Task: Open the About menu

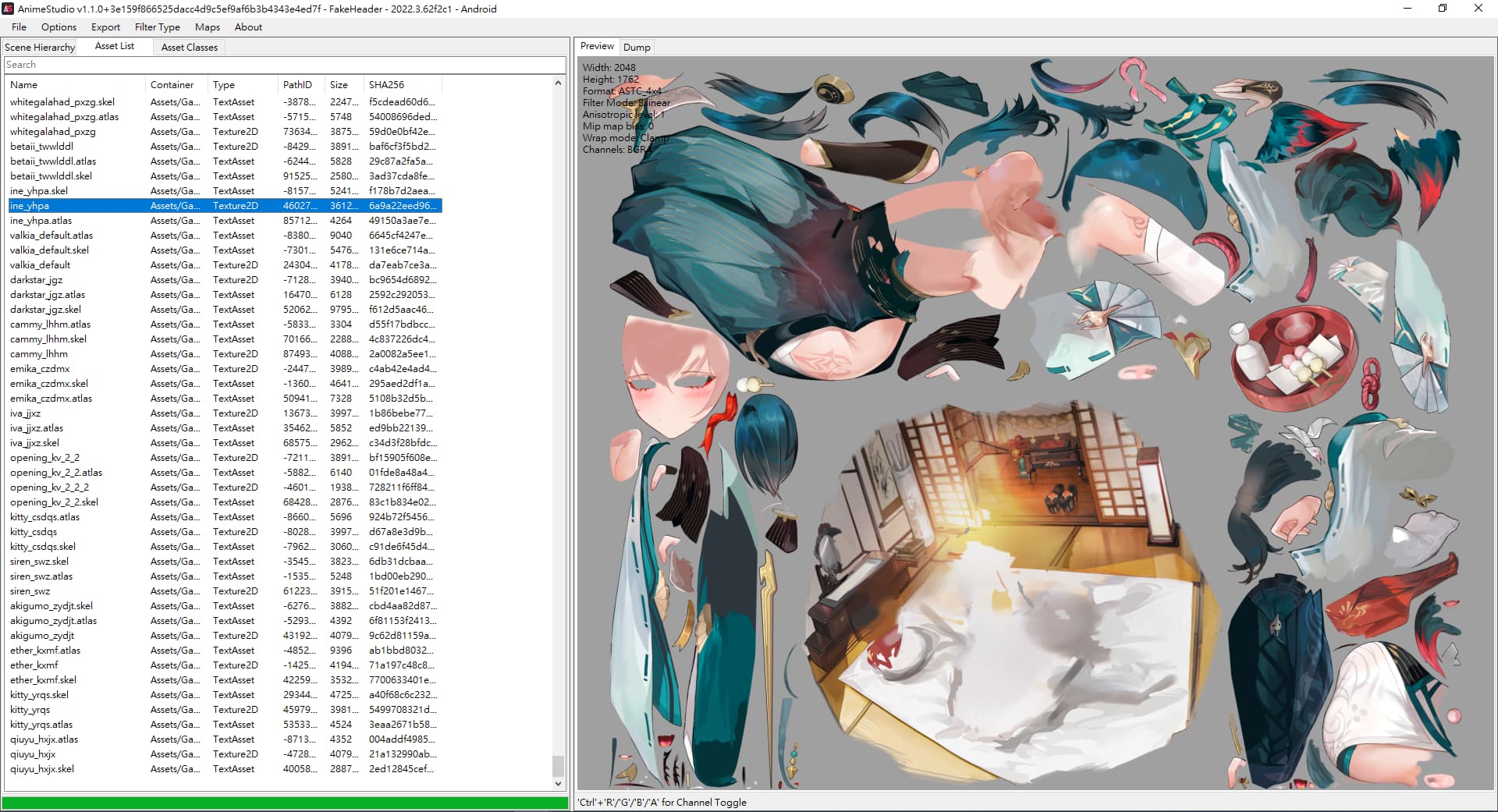Action: click(248, 27)
